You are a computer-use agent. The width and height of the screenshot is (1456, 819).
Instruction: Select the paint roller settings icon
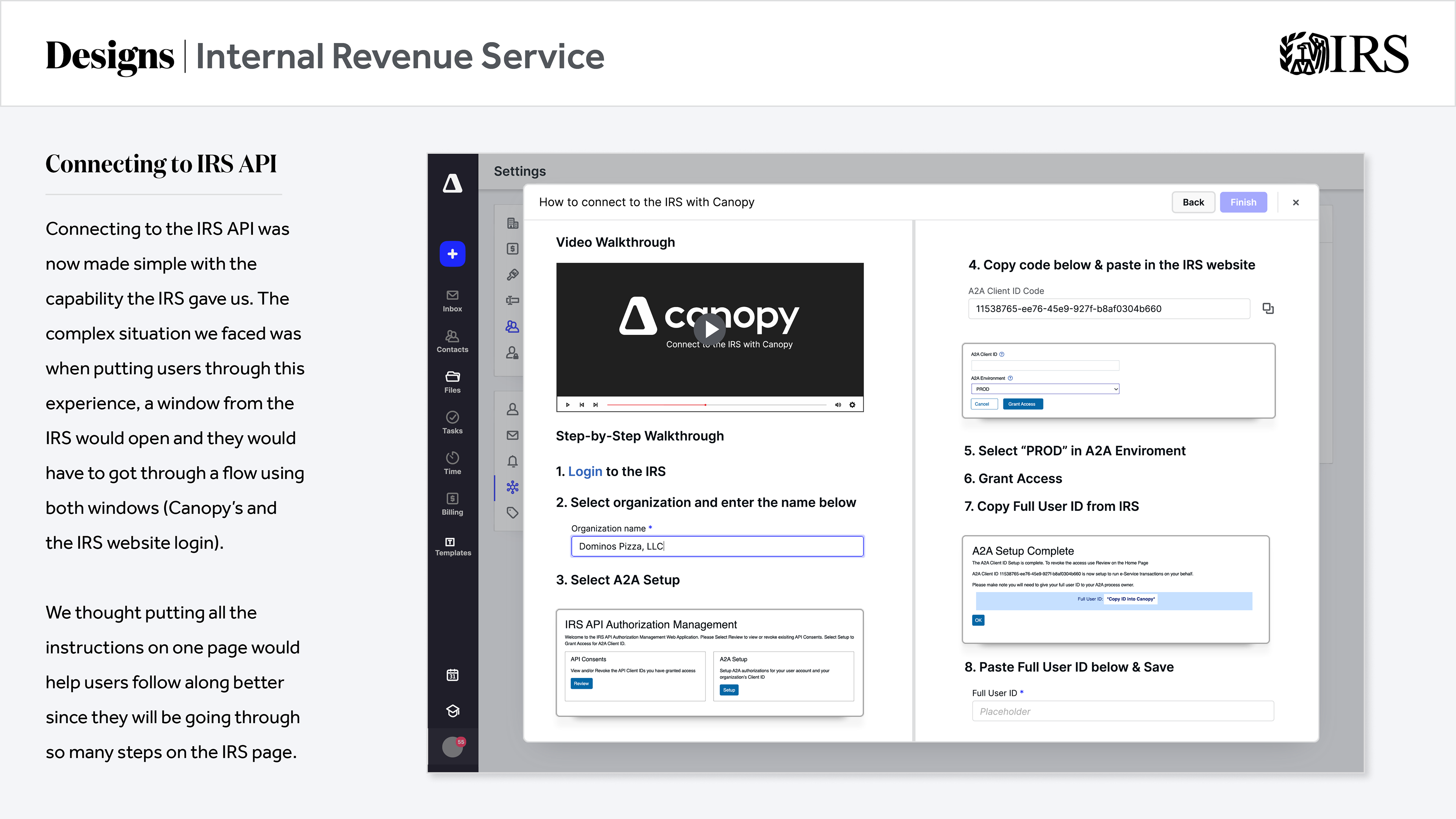(513, 275)
